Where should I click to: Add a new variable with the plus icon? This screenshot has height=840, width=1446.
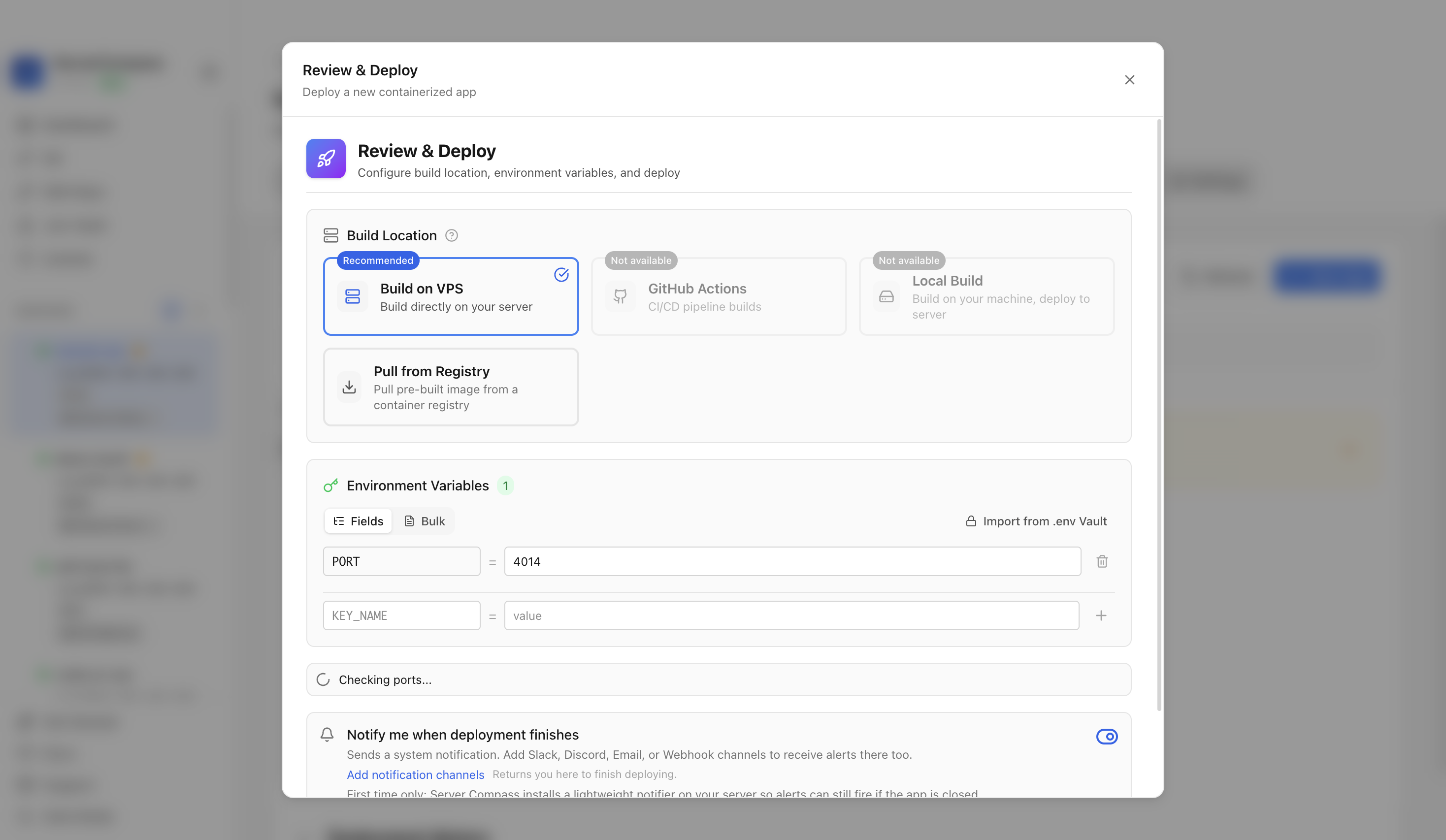coord(1101,615)
